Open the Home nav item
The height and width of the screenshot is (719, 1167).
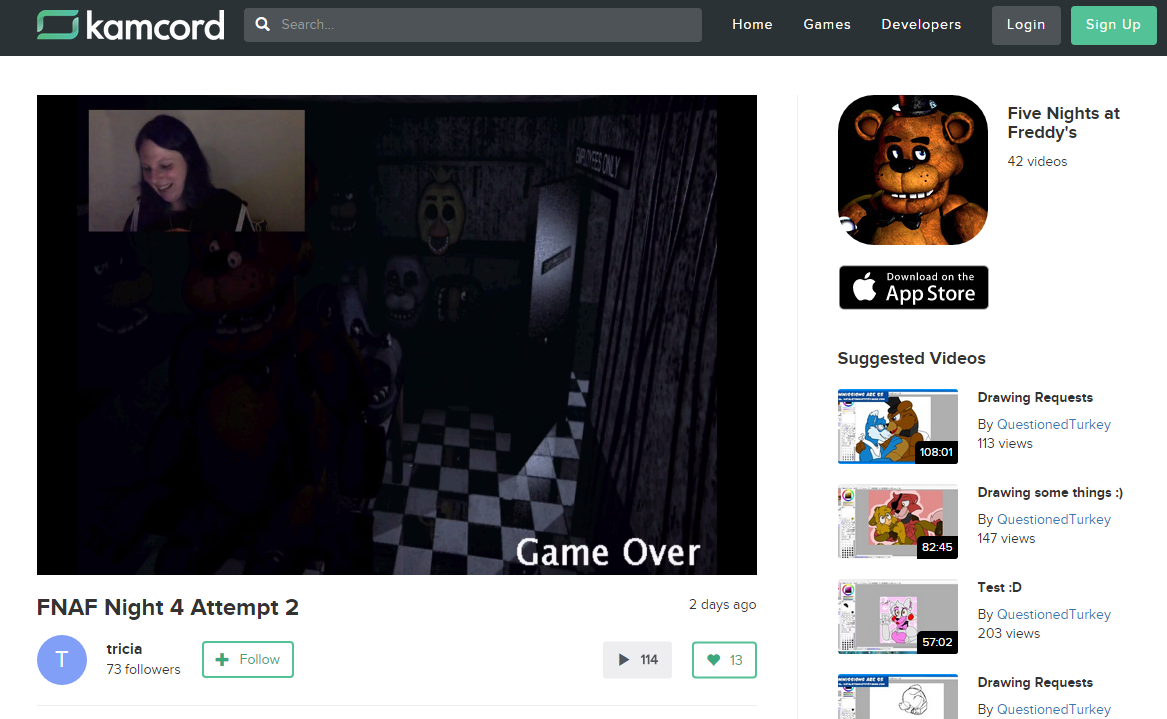click(x=752, y=25)
